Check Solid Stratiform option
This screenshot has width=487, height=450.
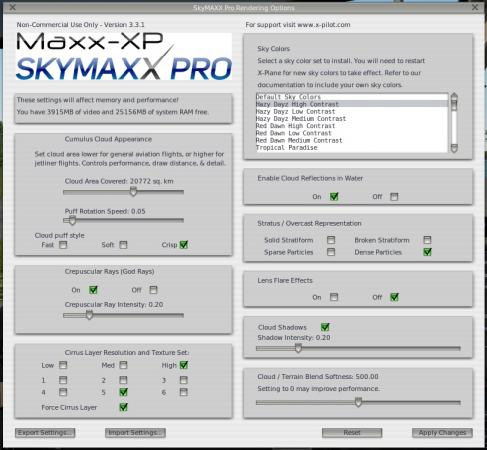[331, 240]
